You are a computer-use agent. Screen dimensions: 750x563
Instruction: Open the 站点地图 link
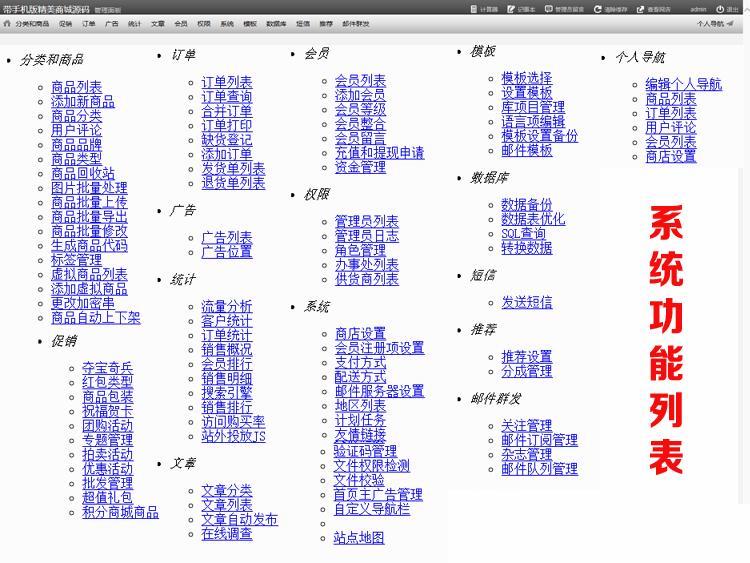(359, 538)
